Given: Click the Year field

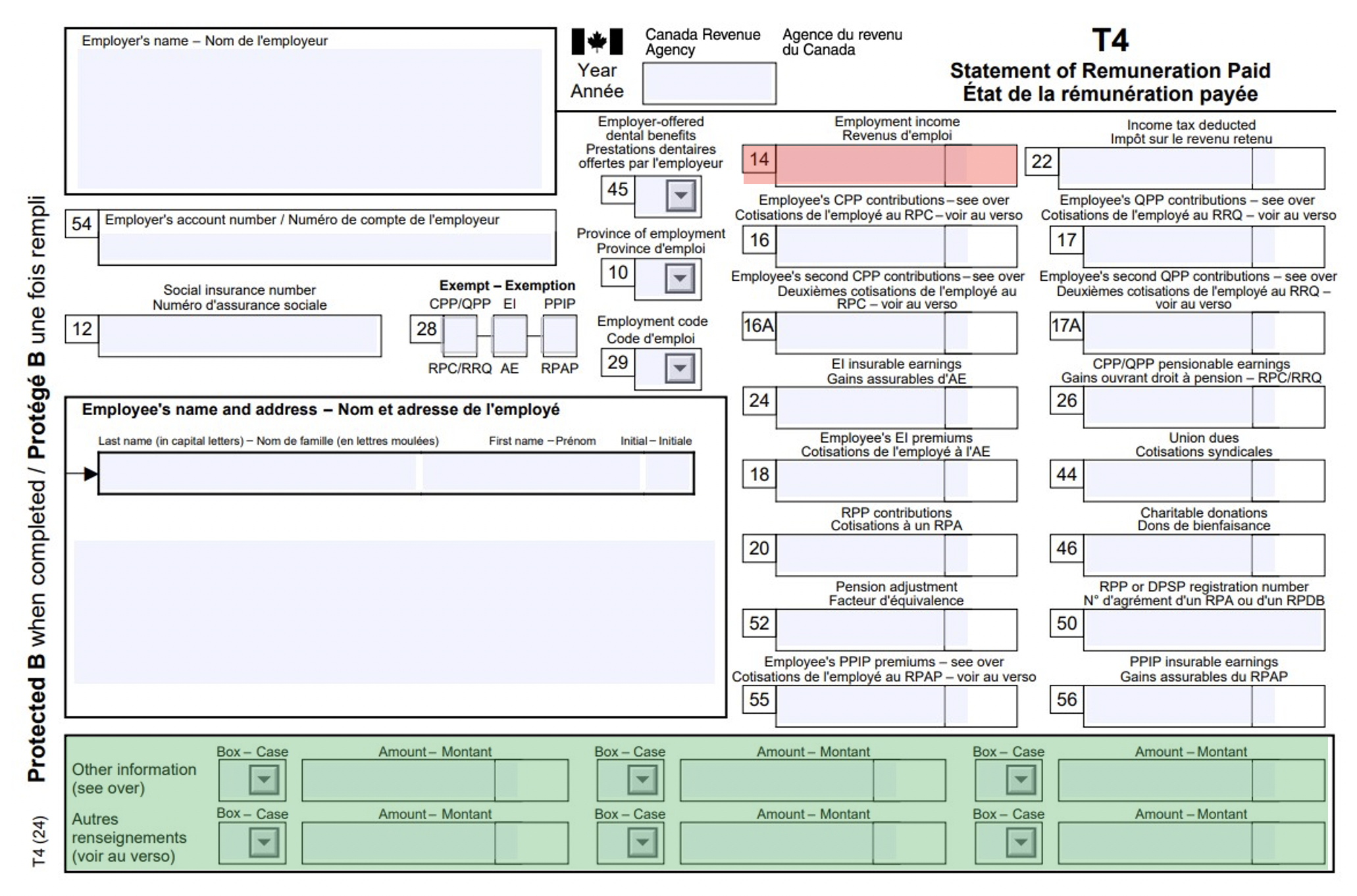Looking at the screenshot, I should click(709, 83).
